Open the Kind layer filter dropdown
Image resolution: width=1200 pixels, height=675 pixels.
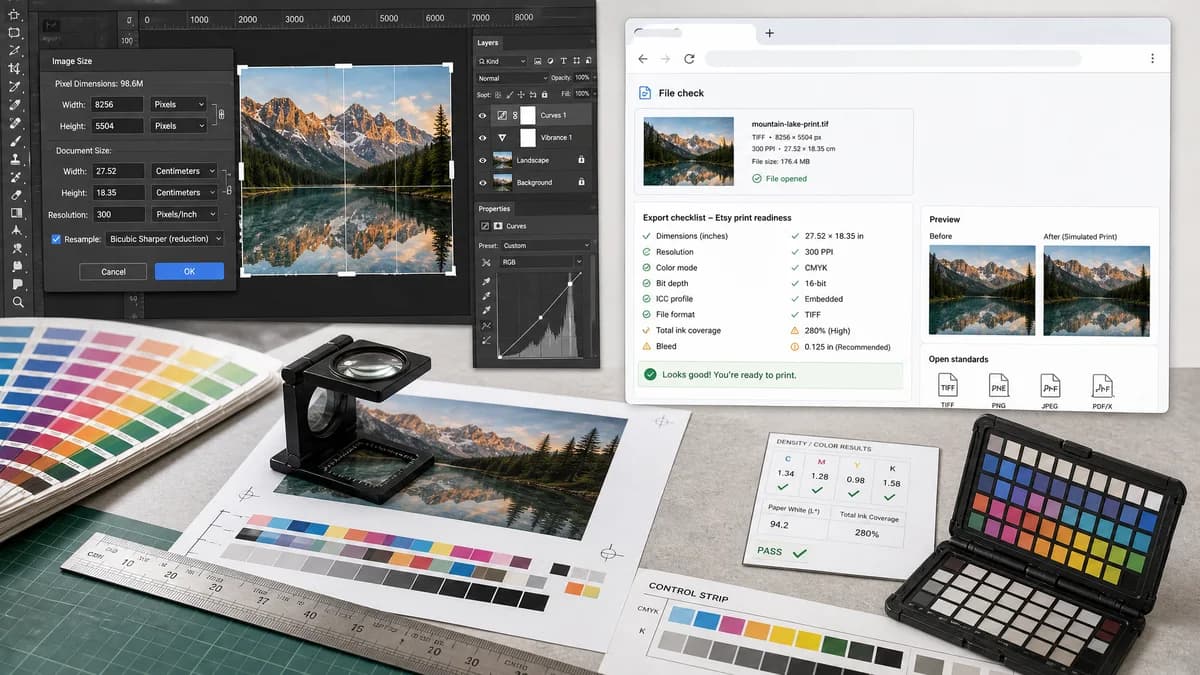(501, 61)
